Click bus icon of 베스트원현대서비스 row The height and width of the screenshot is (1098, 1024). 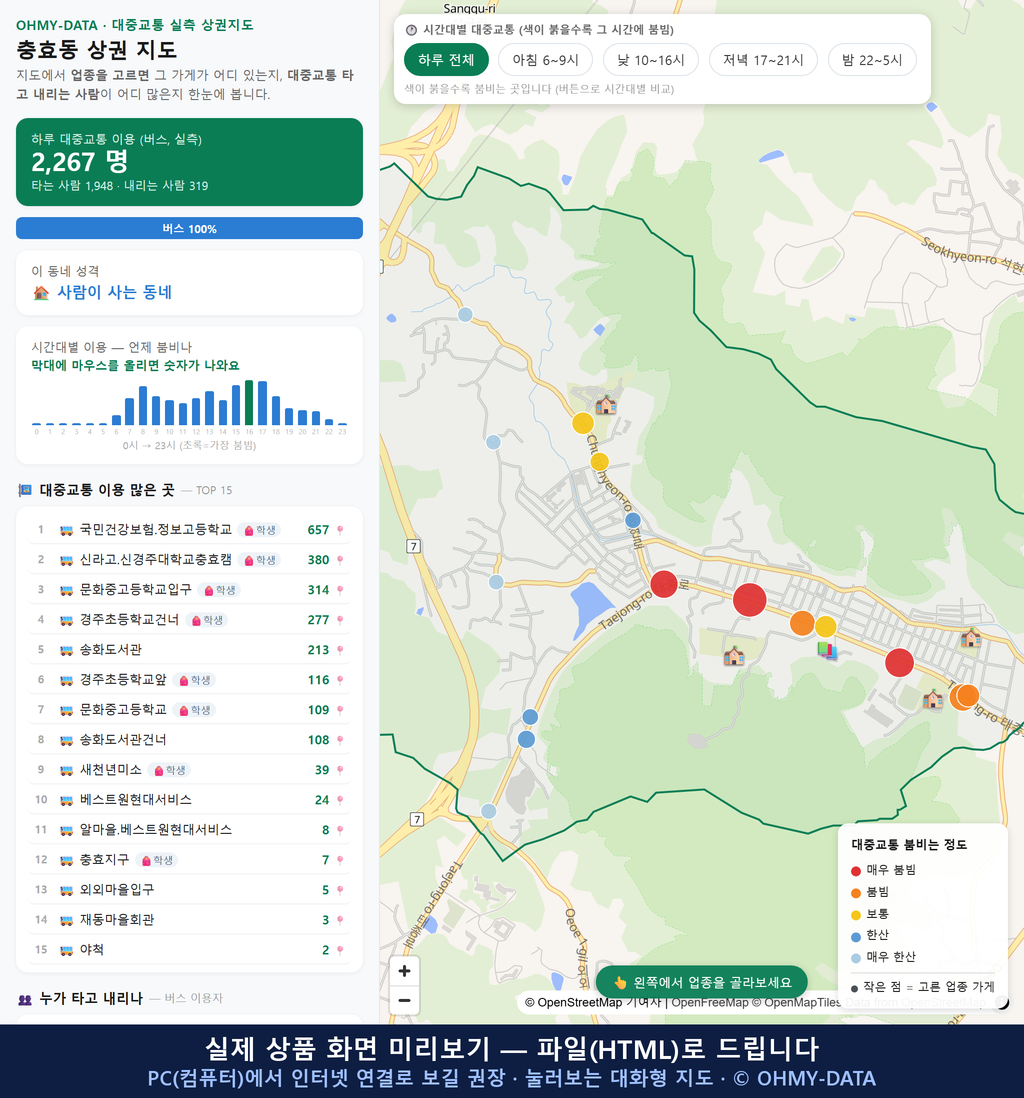(67, 800)
